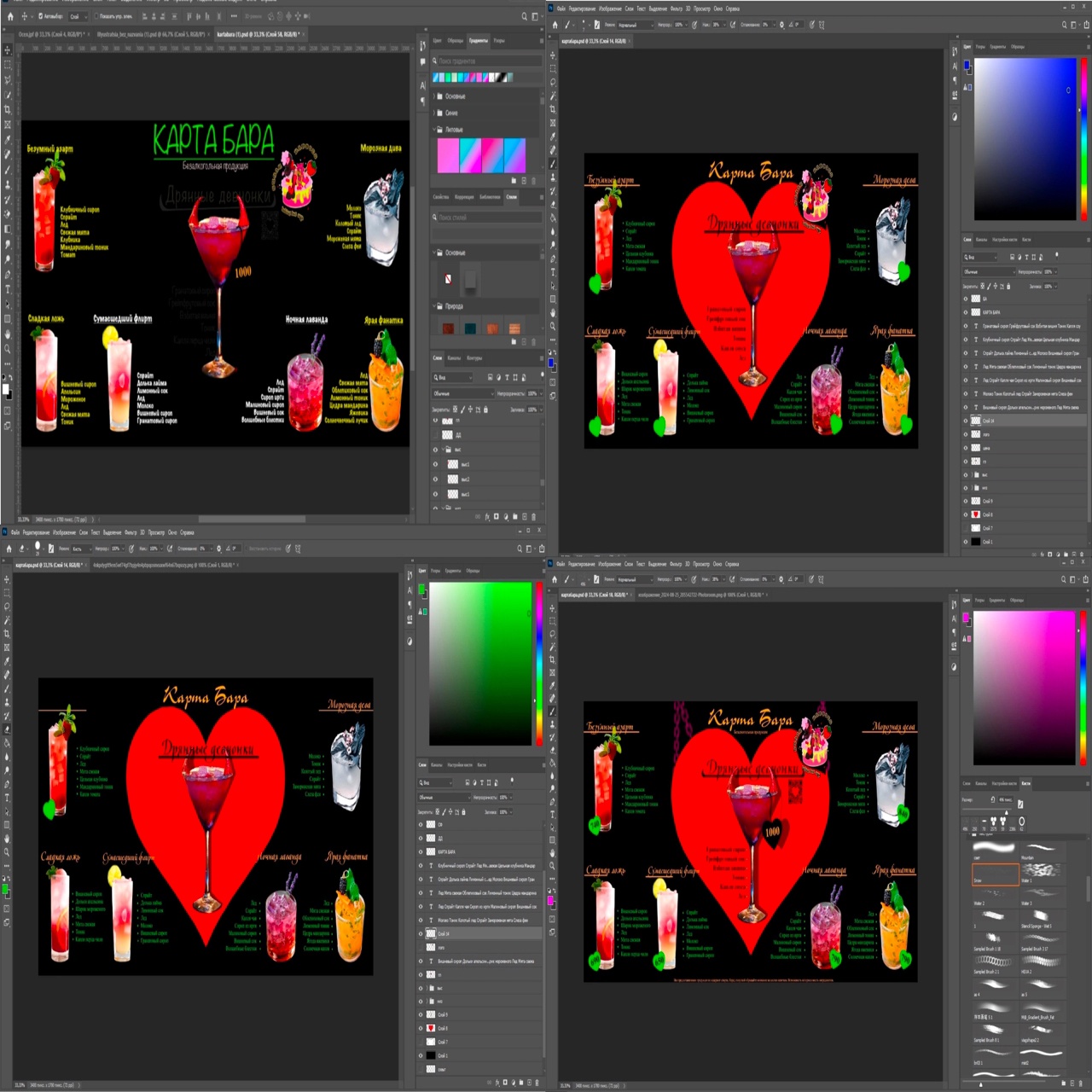Hide Слой 14 layer in top-right window

[x=966, y=421]
